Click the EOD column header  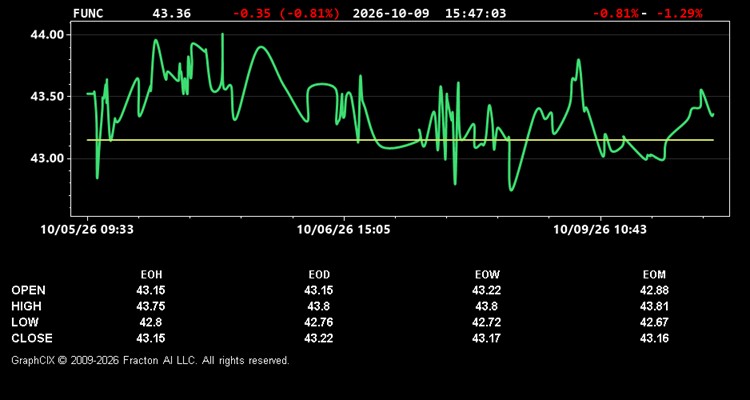[319, 275]
